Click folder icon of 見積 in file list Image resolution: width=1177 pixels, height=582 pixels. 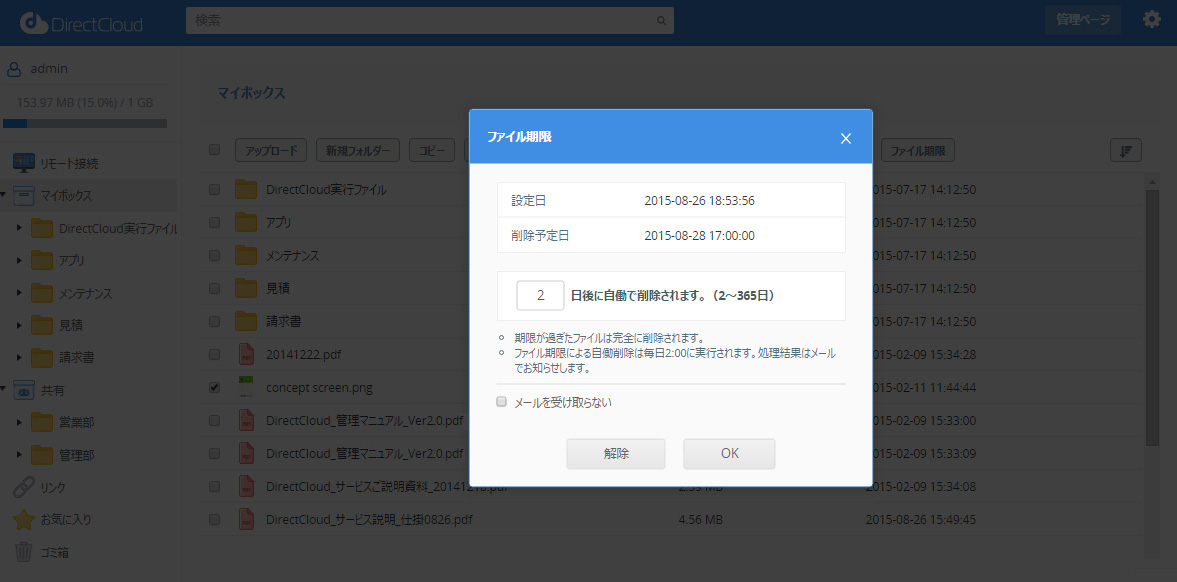point(245,288)
